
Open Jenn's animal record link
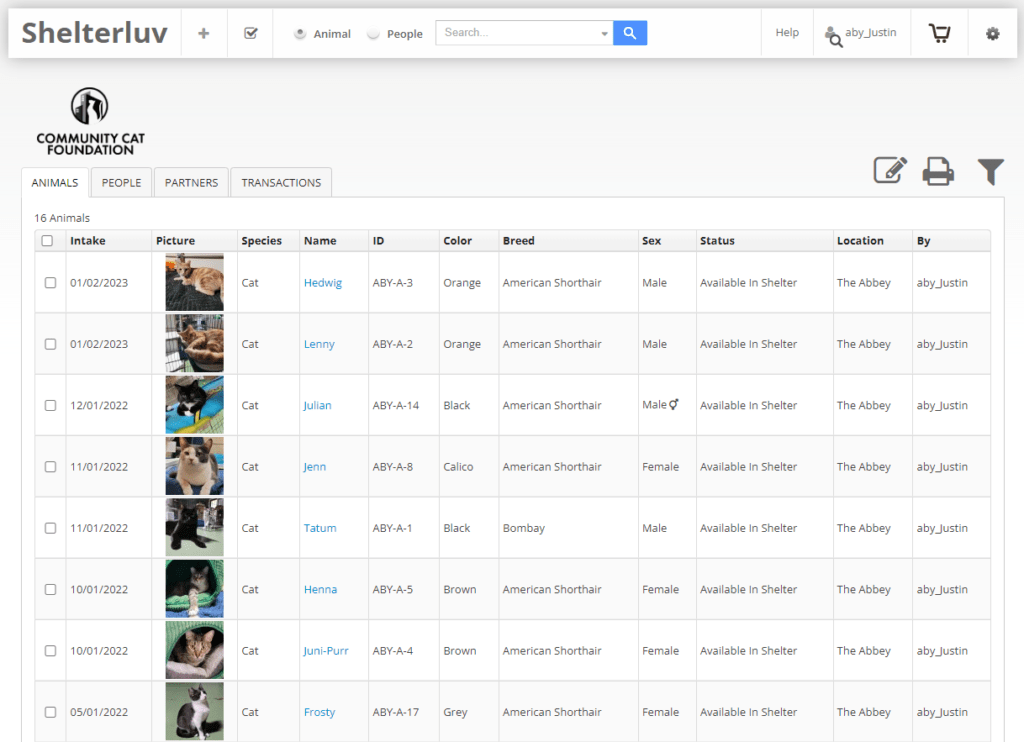tap(314, 467)
